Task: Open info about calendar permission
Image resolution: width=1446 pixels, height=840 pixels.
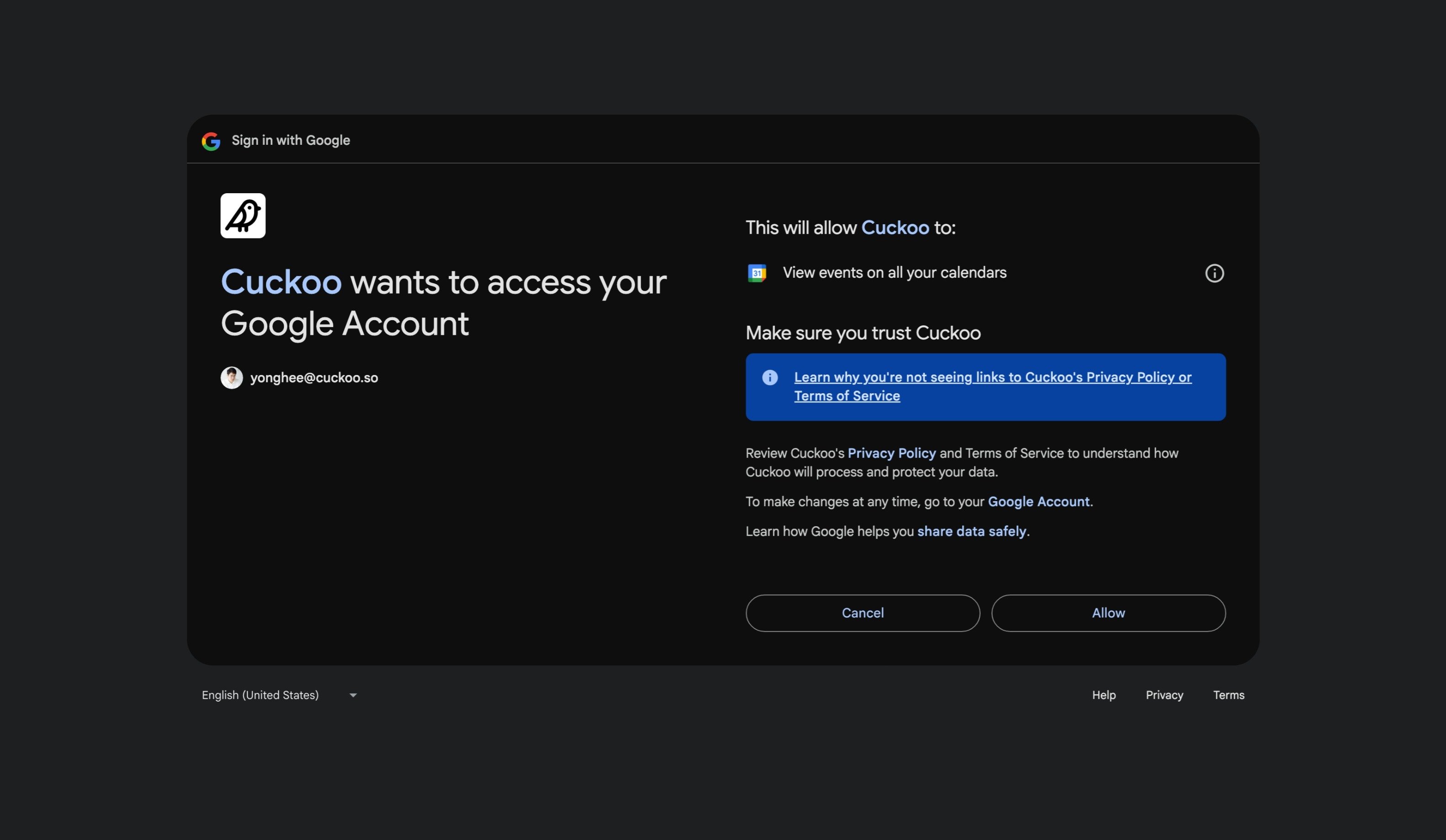Action: [x=1214, y=273]
